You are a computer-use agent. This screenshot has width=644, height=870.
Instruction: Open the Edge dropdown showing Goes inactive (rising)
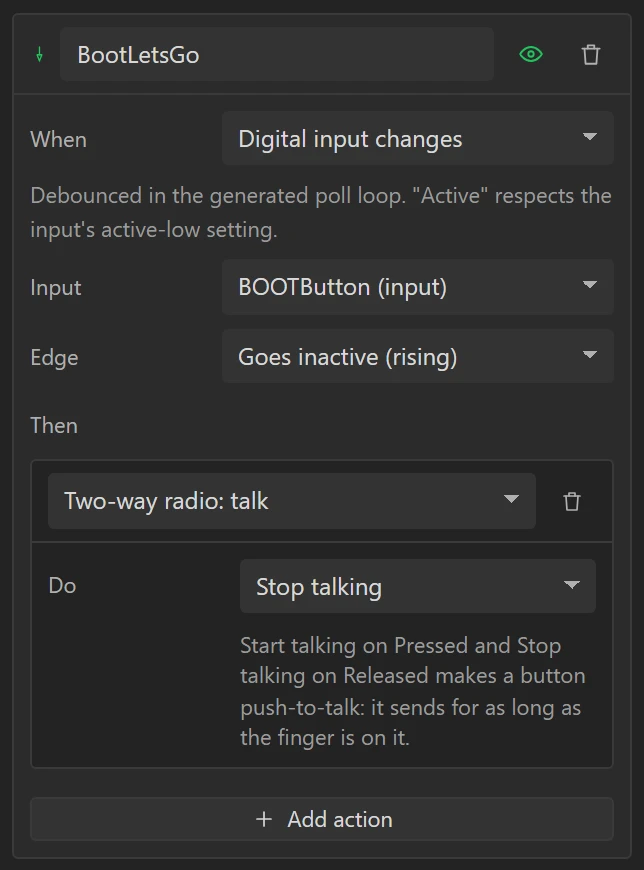[x=418, y=356]
